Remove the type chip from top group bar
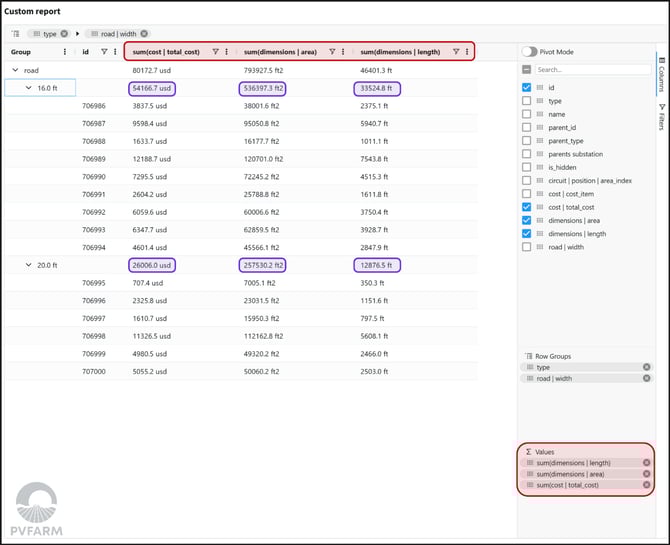670x545 pixels. tap(65, 34)
